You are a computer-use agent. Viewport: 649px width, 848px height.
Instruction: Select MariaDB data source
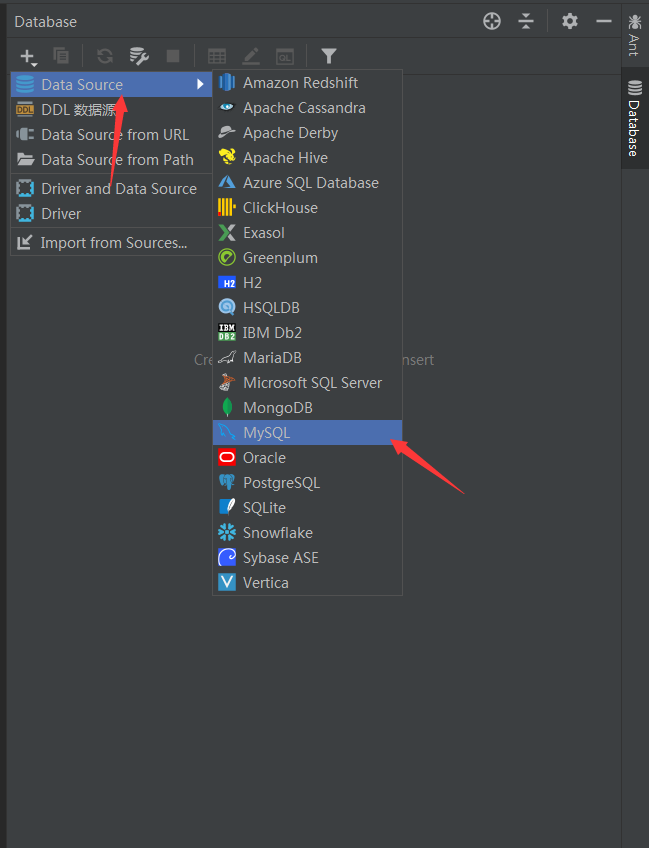point(307,357)
